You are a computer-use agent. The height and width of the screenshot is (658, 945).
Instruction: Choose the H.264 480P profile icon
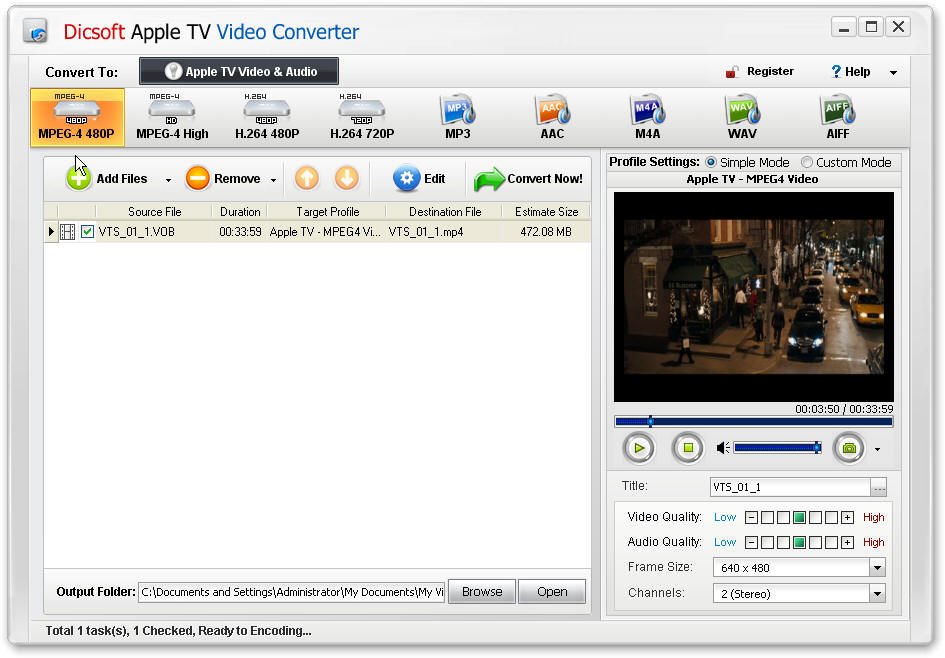[x=267, y=117]
